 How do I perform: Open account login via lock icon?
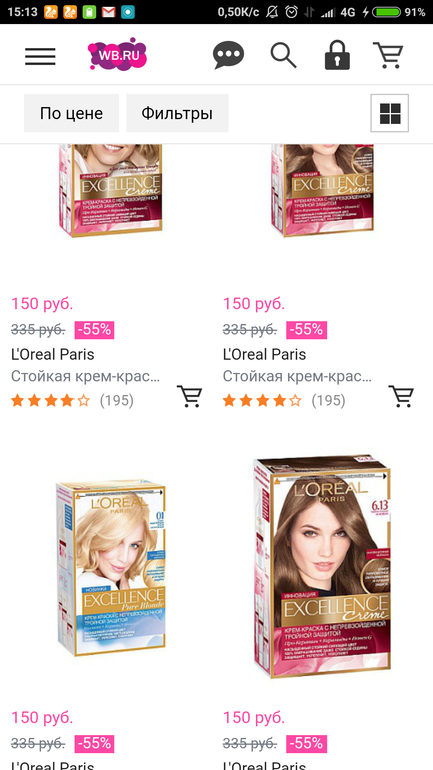tap(337, 55)
